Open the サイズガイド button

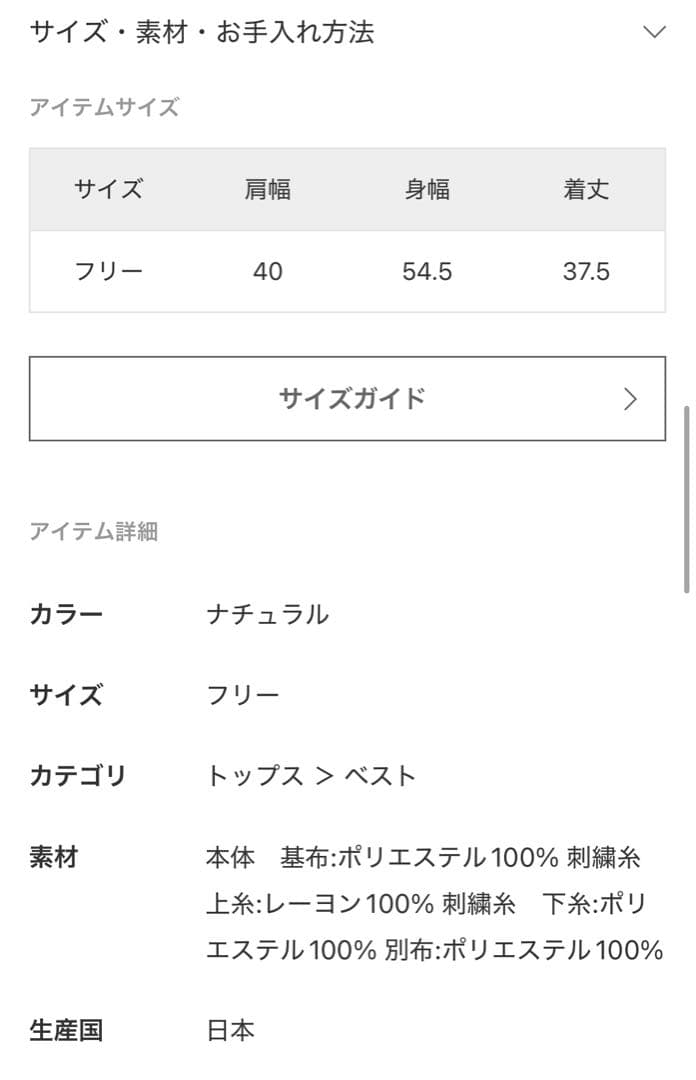347,399
